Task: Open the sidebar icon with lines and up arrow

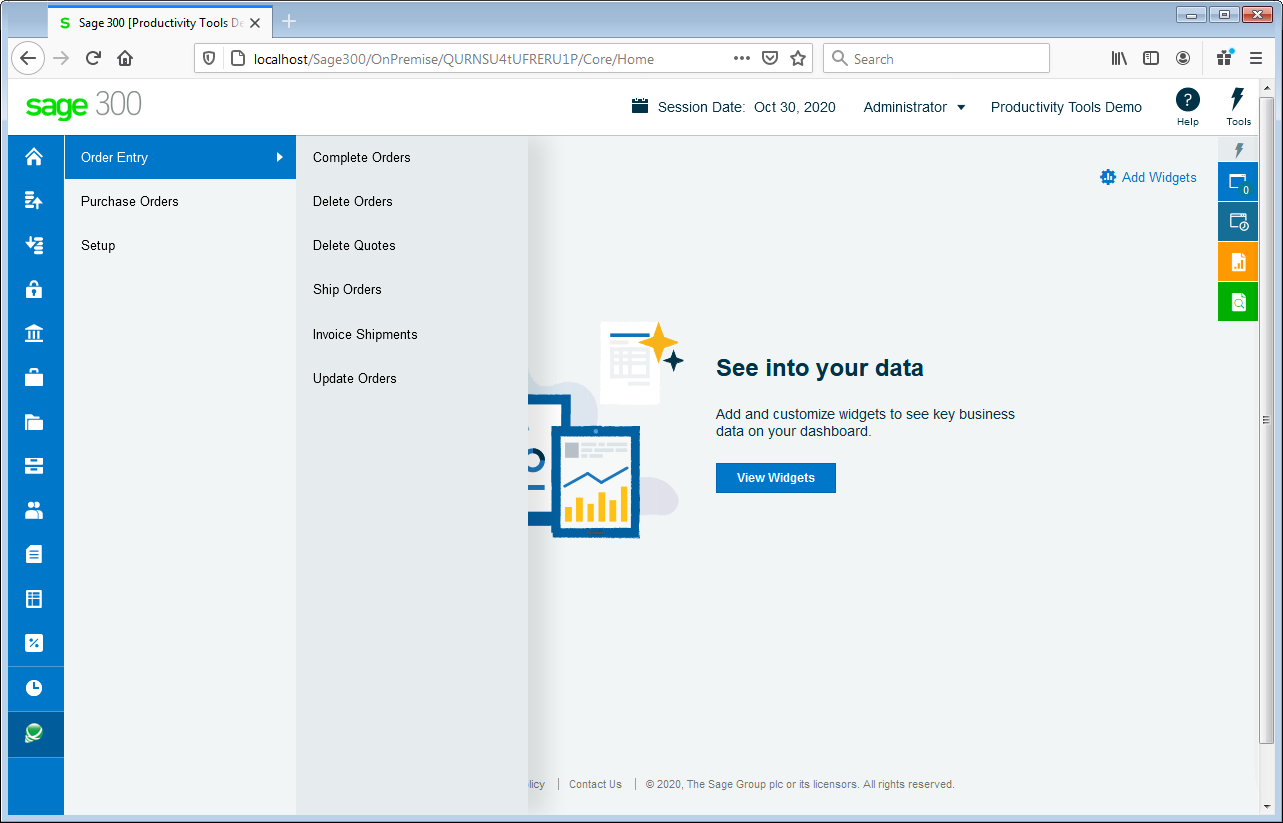Action: (x=34, y=201)
